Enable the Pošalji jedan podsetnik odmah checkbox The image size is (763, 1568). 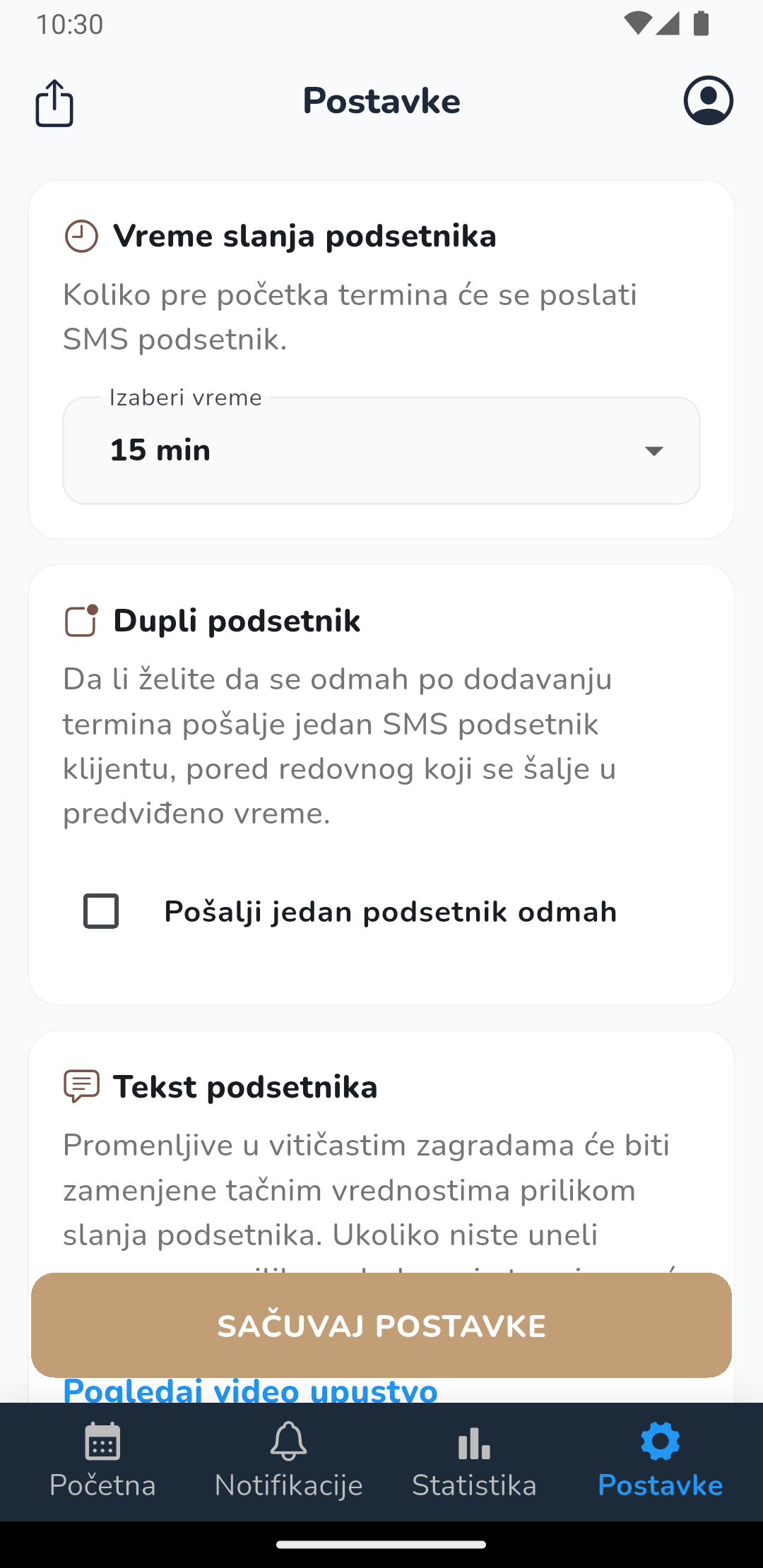101,911
